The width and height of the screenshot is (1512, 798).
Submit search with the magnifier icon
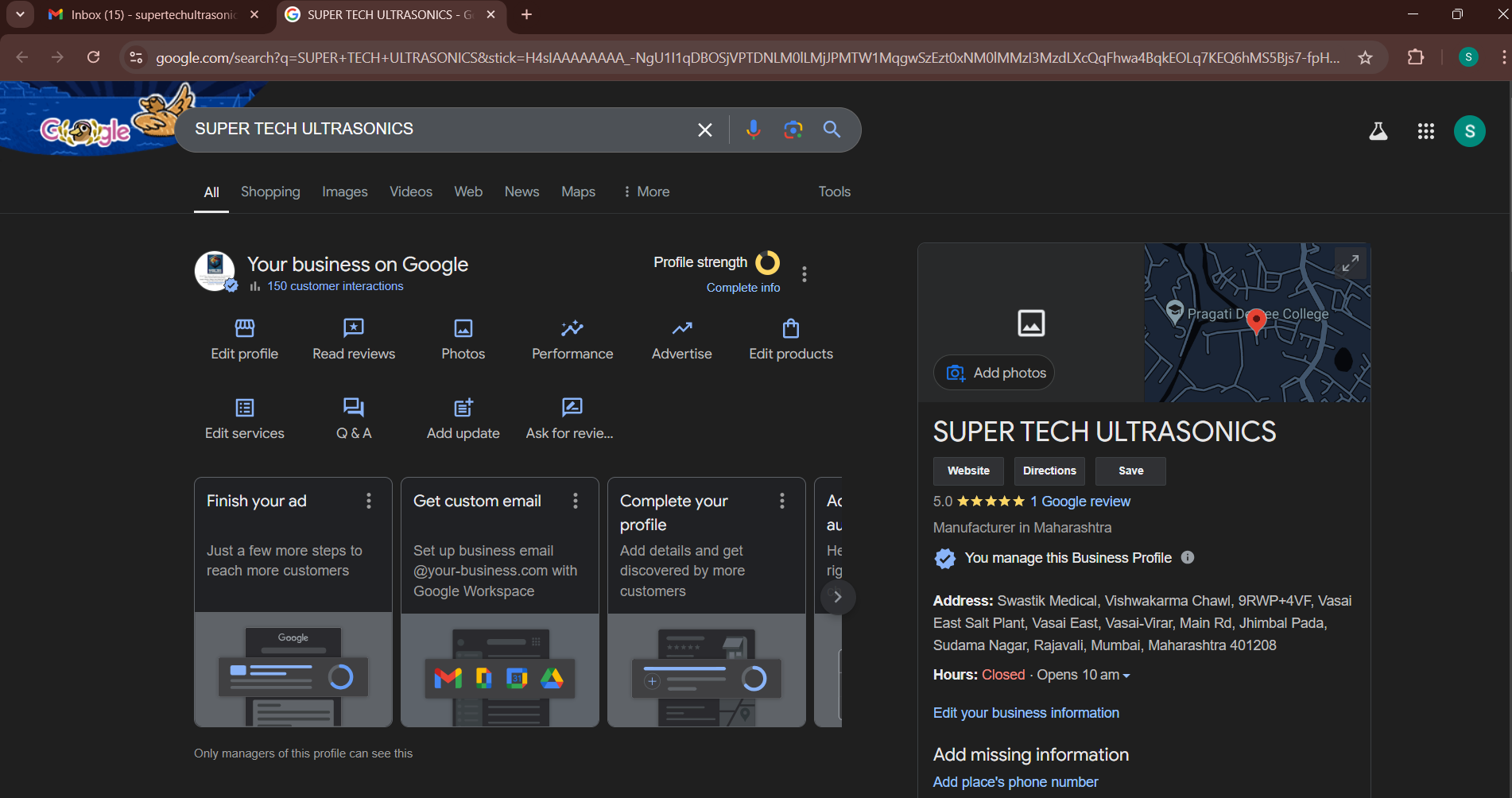point(832,130)
